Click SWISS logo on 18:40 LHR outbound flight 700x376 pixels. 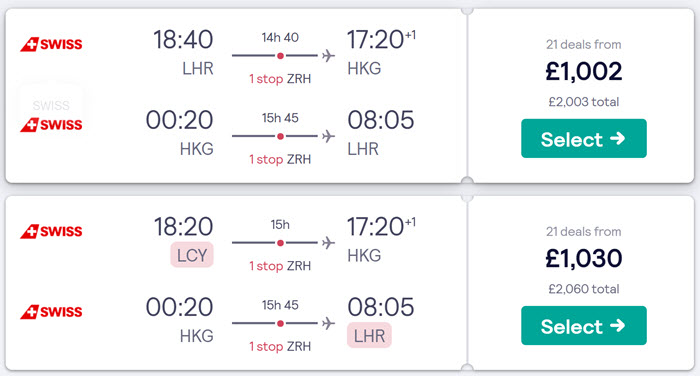click(51, 44)
